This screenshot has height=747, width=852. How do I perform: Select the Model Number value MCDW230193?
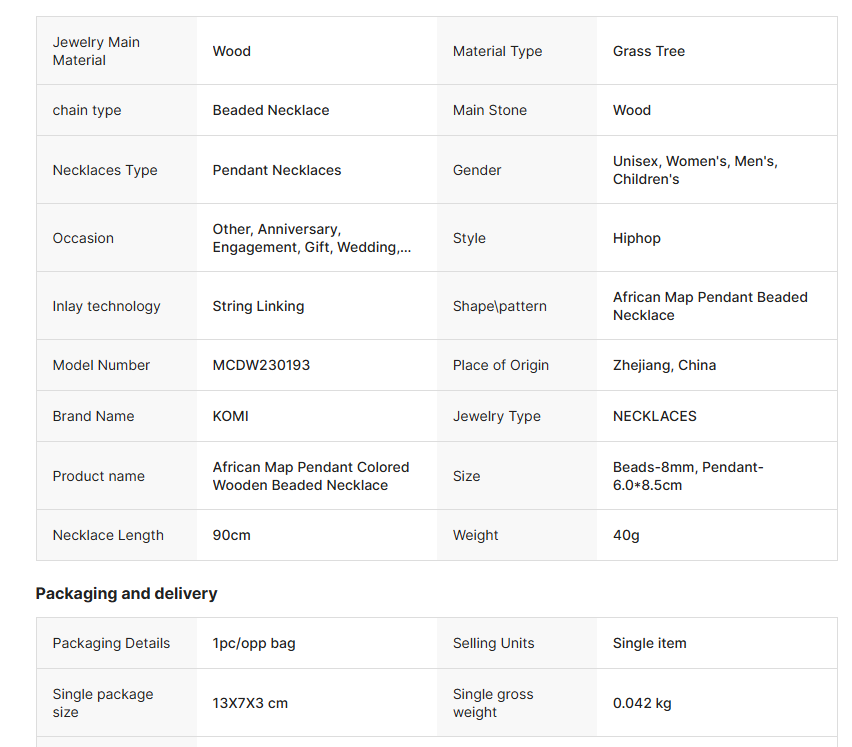[x=261, y=365]
